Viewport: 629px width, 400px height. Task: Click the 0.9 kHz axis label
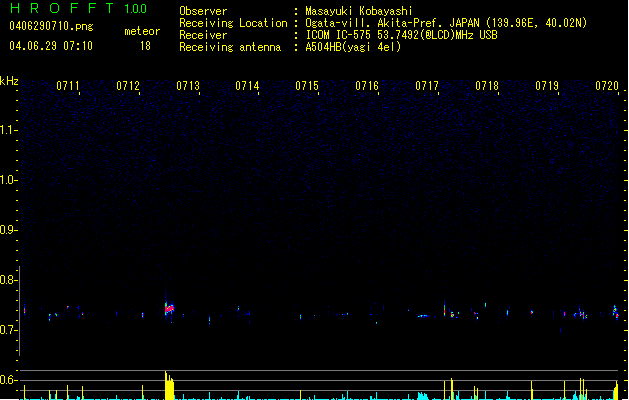(8, 230)
